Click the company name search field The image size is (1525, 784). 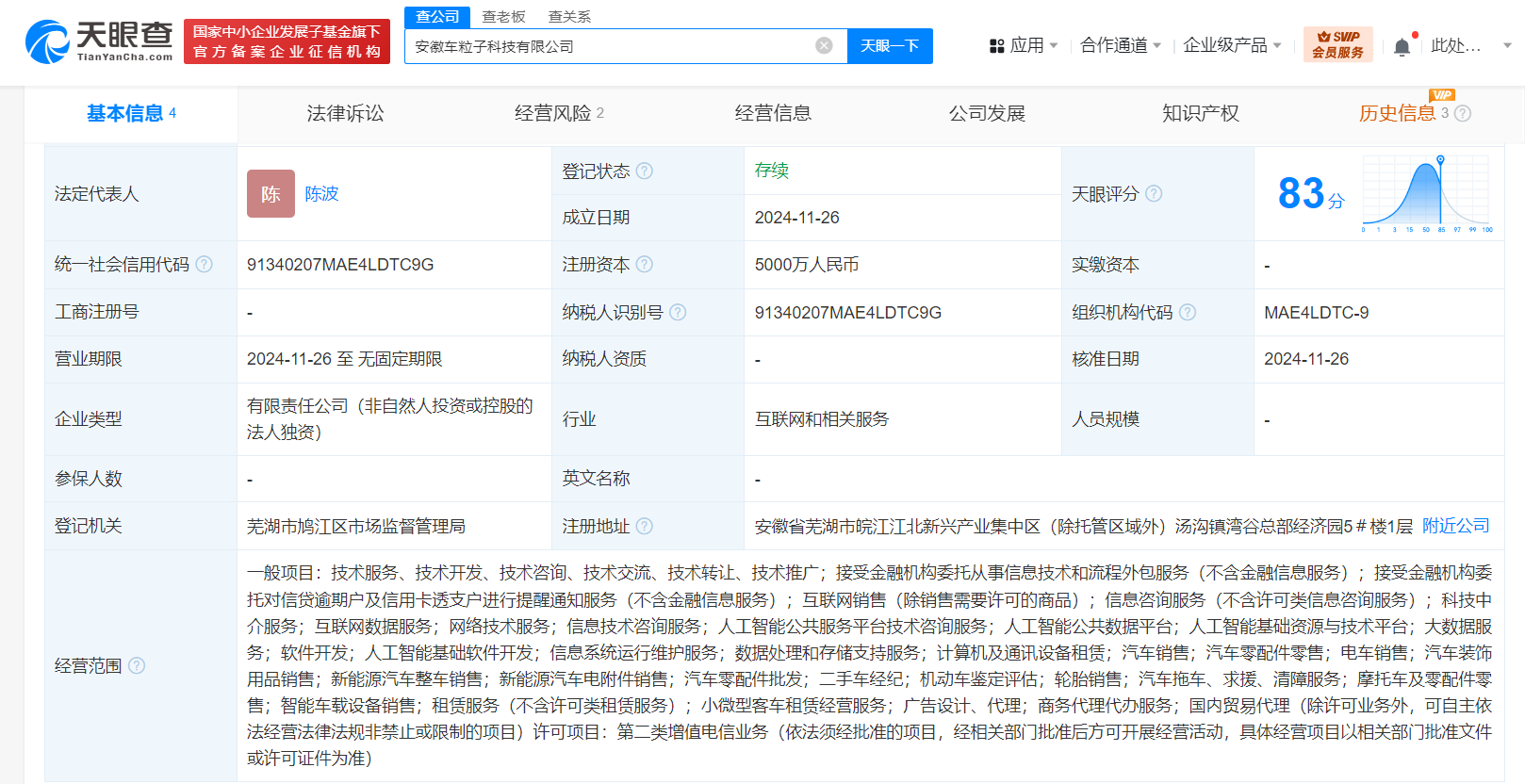click(x=608, y=46)
